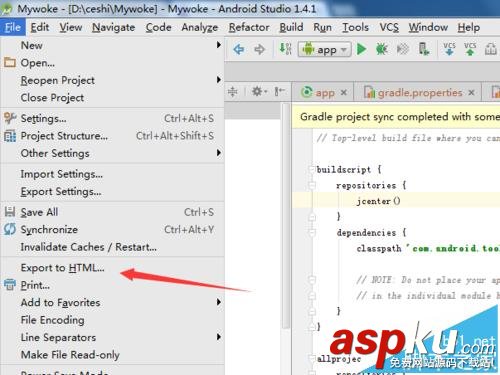
Task: Select Export Settings... entry
Action: (112, 192)
